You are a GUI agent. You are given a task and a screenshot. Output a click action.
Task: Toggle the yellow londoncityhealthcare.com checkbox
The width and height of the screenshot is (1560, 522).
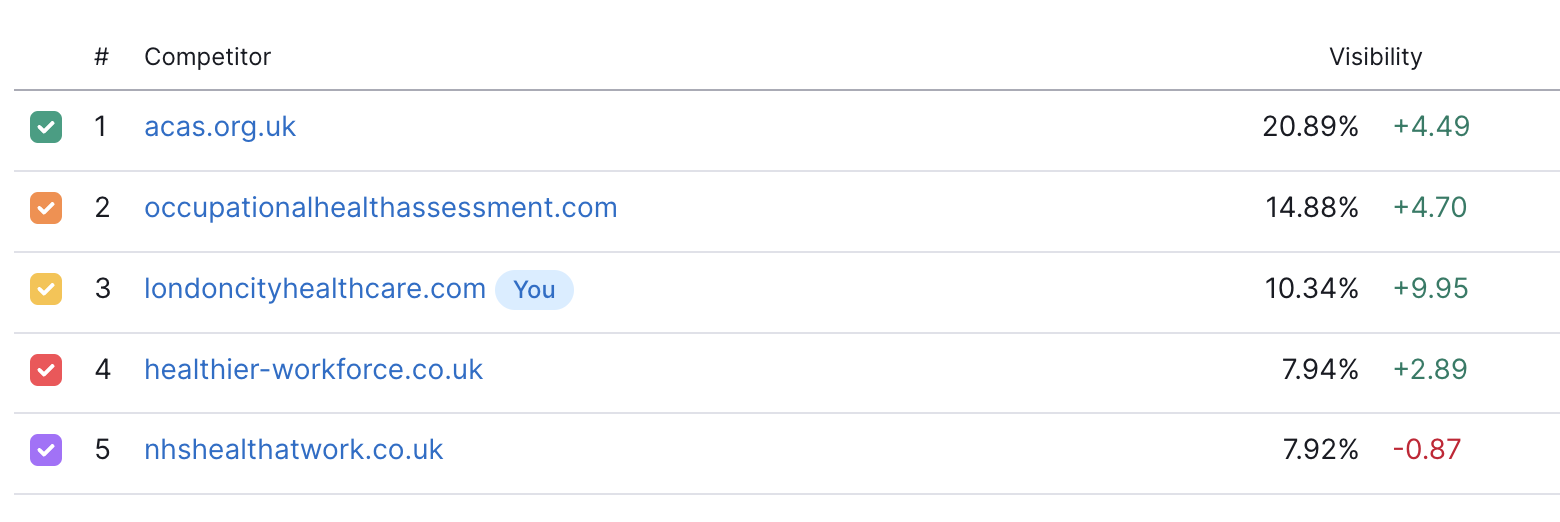(x=46, y=289)
